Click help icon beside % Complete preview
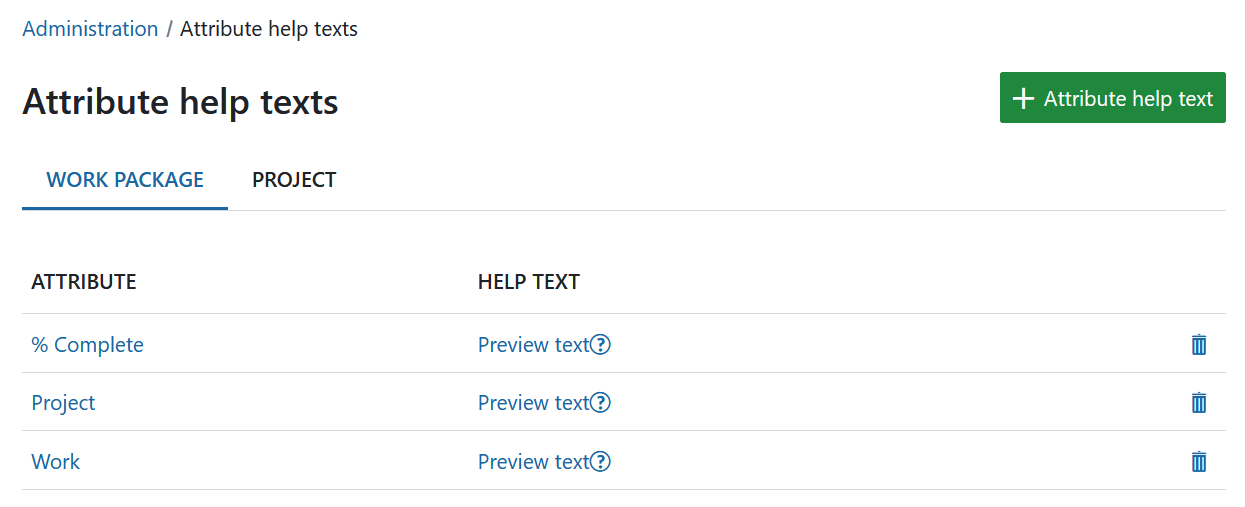Image resolution: width=1245 pixels, height=507 pixels. tap(600, 345)
